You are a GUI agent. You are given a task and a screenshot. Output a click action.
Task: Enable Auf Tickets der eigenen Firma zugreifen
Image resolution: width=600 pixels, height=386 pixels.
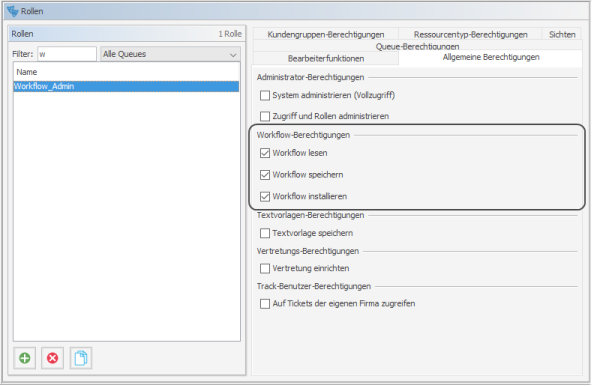tap(265, 304)
